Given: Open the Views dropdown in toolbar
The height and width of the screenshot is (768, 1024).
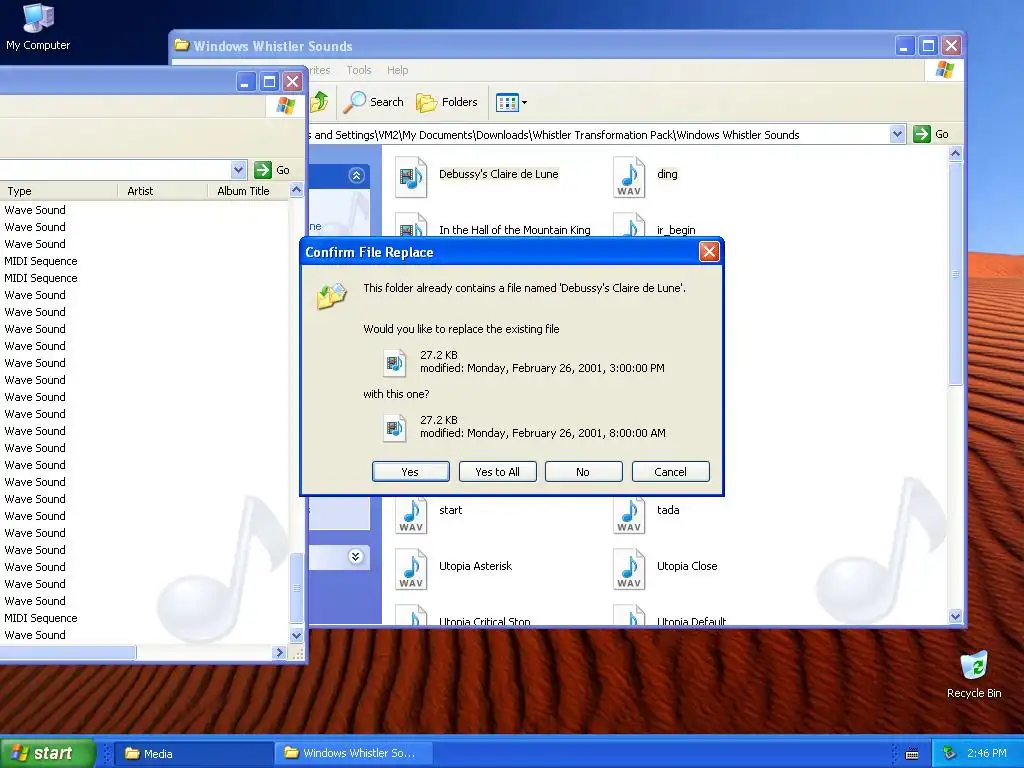Looking at the screenshot, I should click(511, 103).
